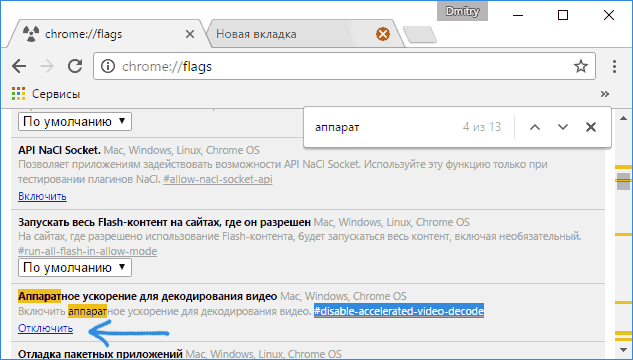Jump to previous search match in find bar

pyautogui.click(x=535, y=127)
